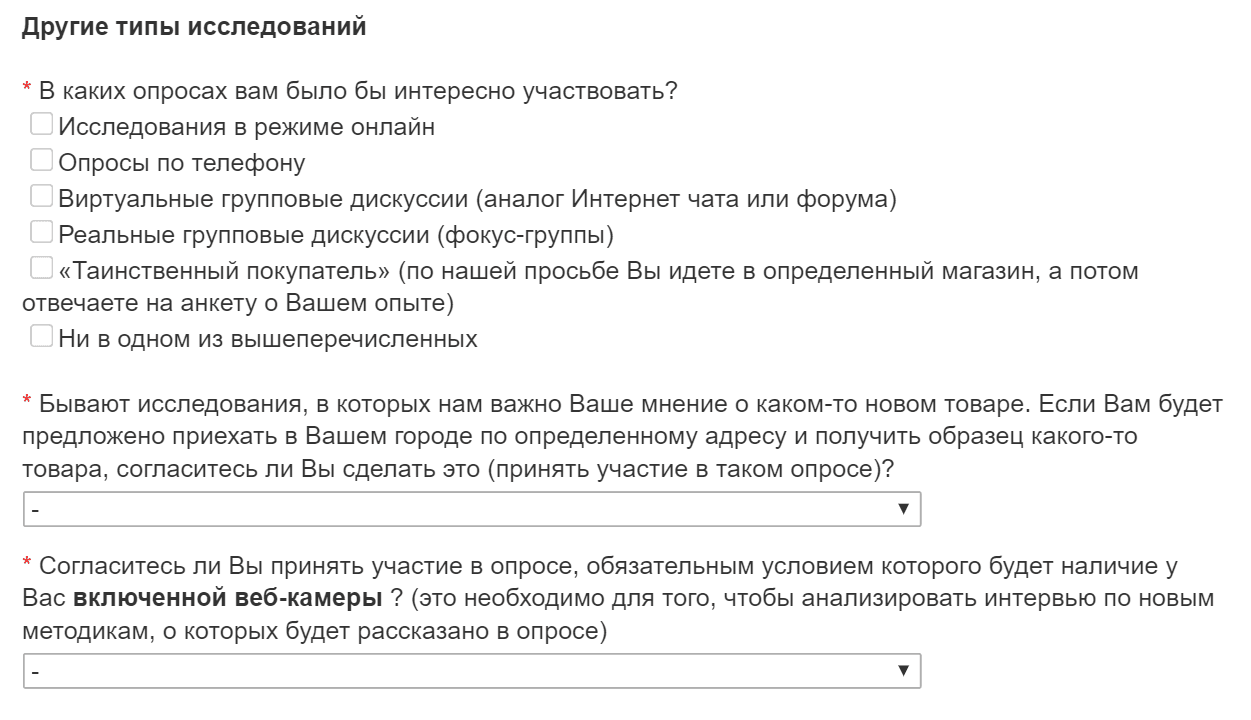Viewport: 1251px width, 720px height.
Task: Enable the "Опросы по телефону" checkbox
Action: click(x=40, y=158)
